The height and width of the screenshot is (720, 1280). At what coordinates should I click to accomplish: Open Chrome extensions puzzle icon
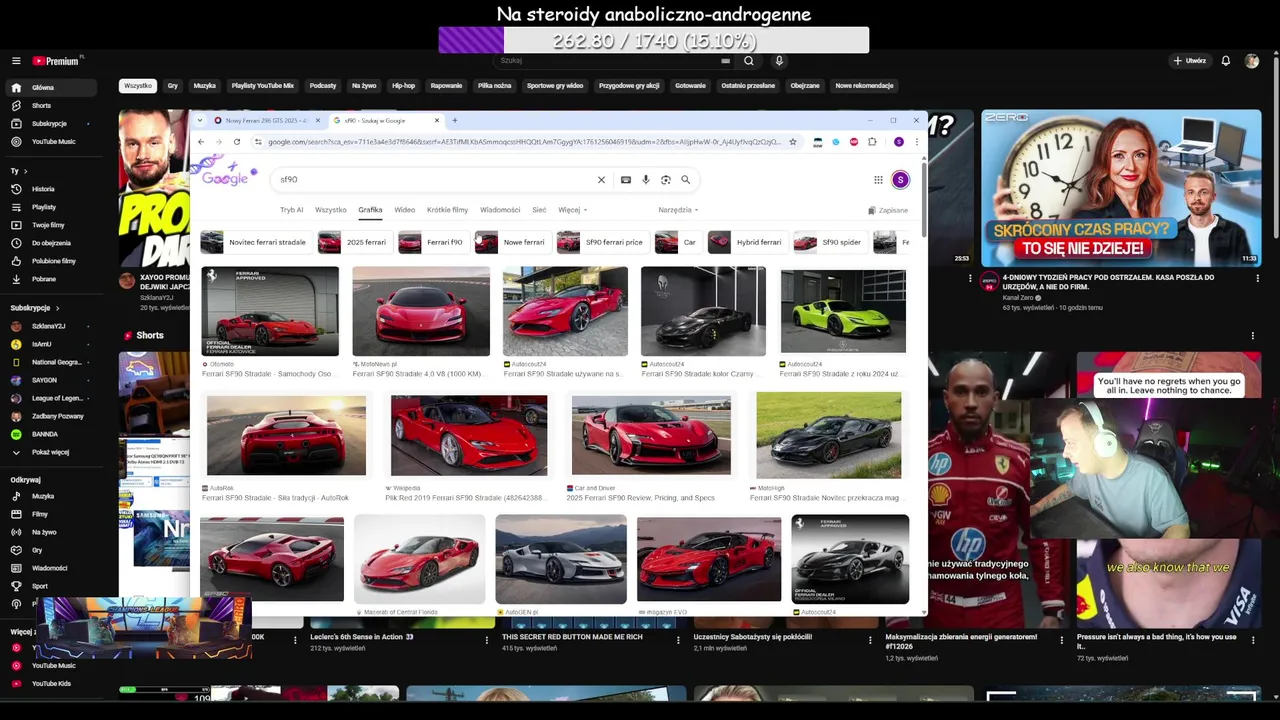coord(872,142)
